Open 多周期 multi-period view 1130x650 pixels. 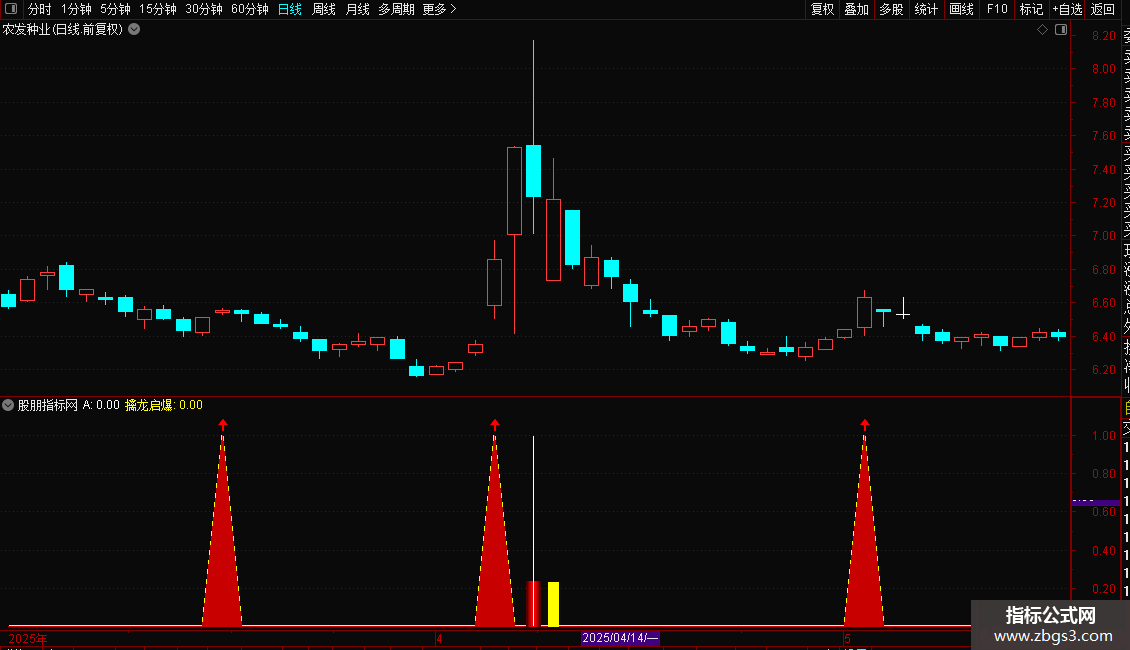(396, 9)
